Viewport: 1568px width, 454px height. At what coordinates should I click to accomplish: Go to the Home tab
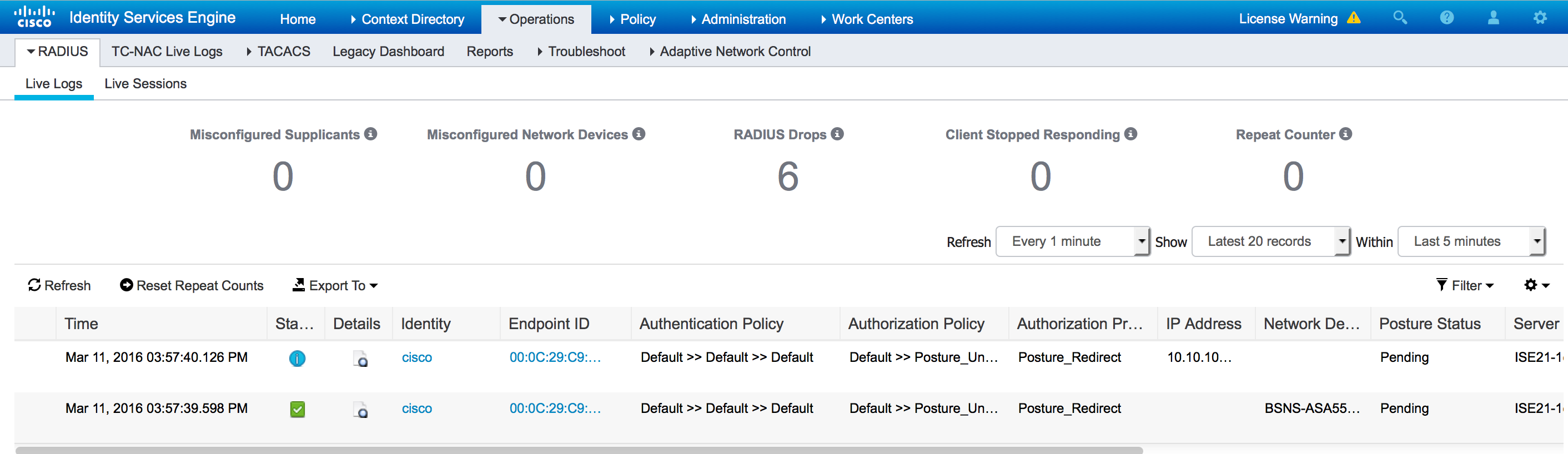298,19
